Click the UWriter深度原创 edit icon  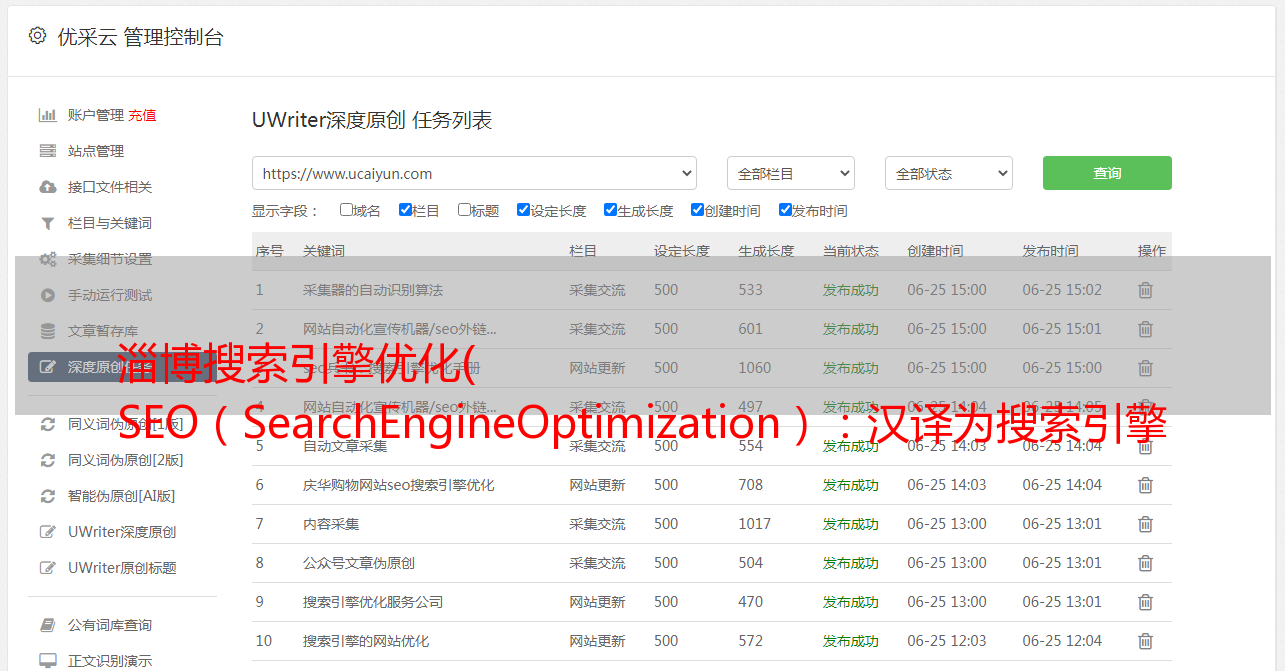47,532
